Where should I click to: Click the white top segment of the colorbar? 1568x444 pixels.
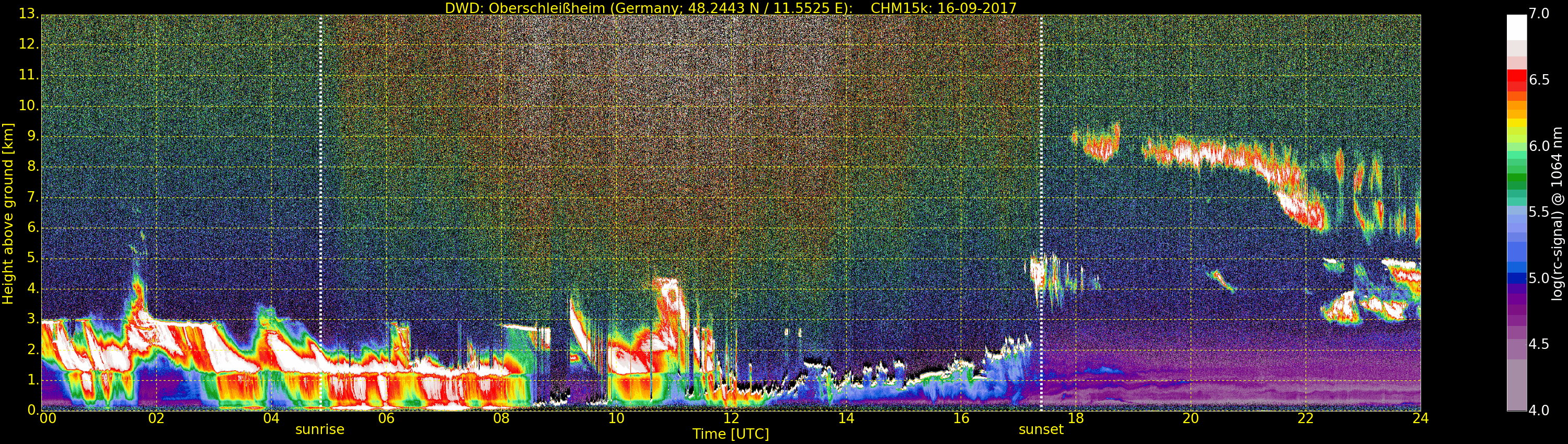pyautogui.click(x=1517, y=27)
